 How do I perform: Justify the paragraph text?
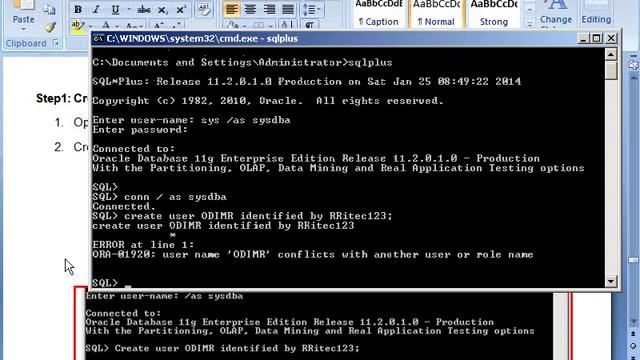click(x=288, y=9)
